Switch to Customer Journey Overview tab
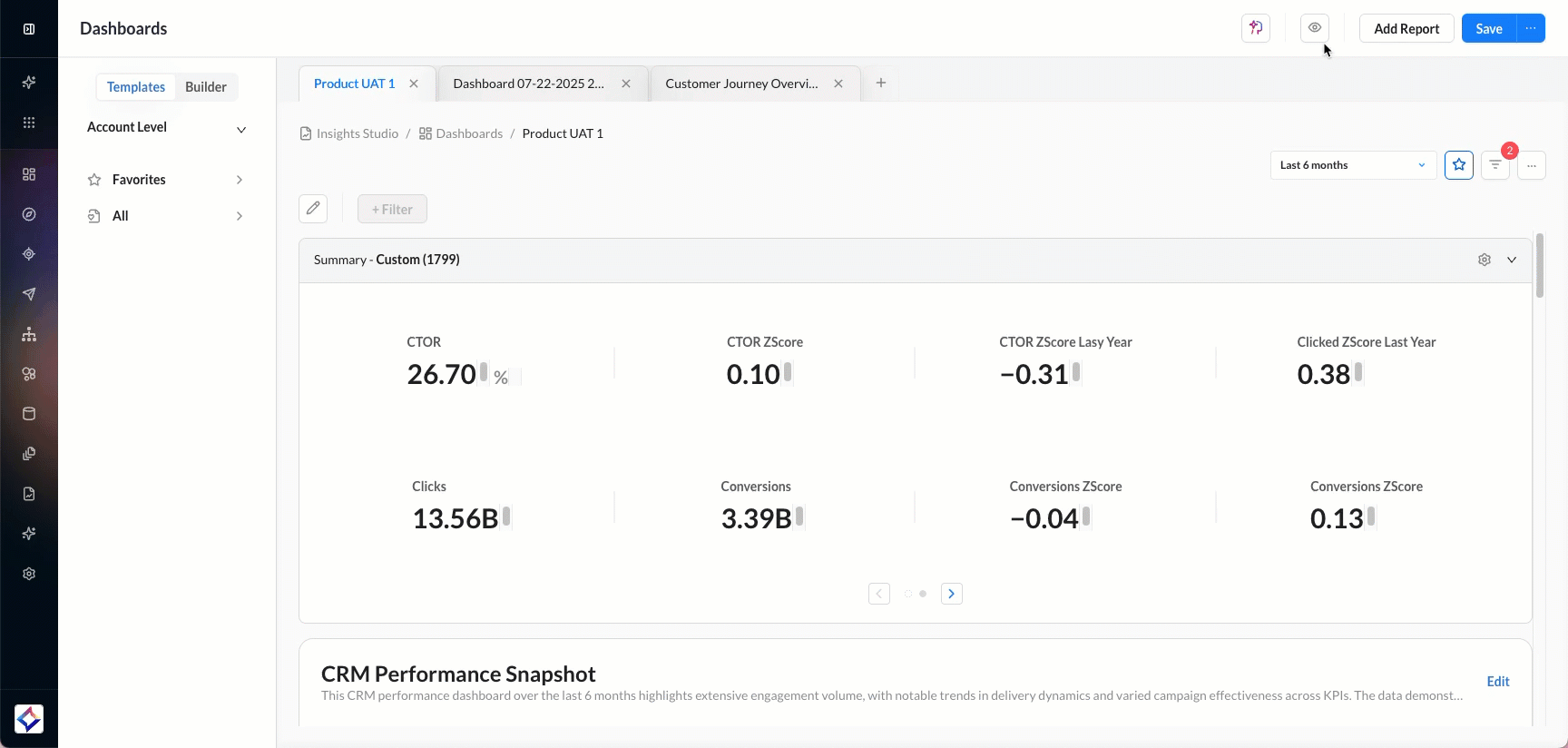Screen dimensions: 1568x748 (741, 84)
